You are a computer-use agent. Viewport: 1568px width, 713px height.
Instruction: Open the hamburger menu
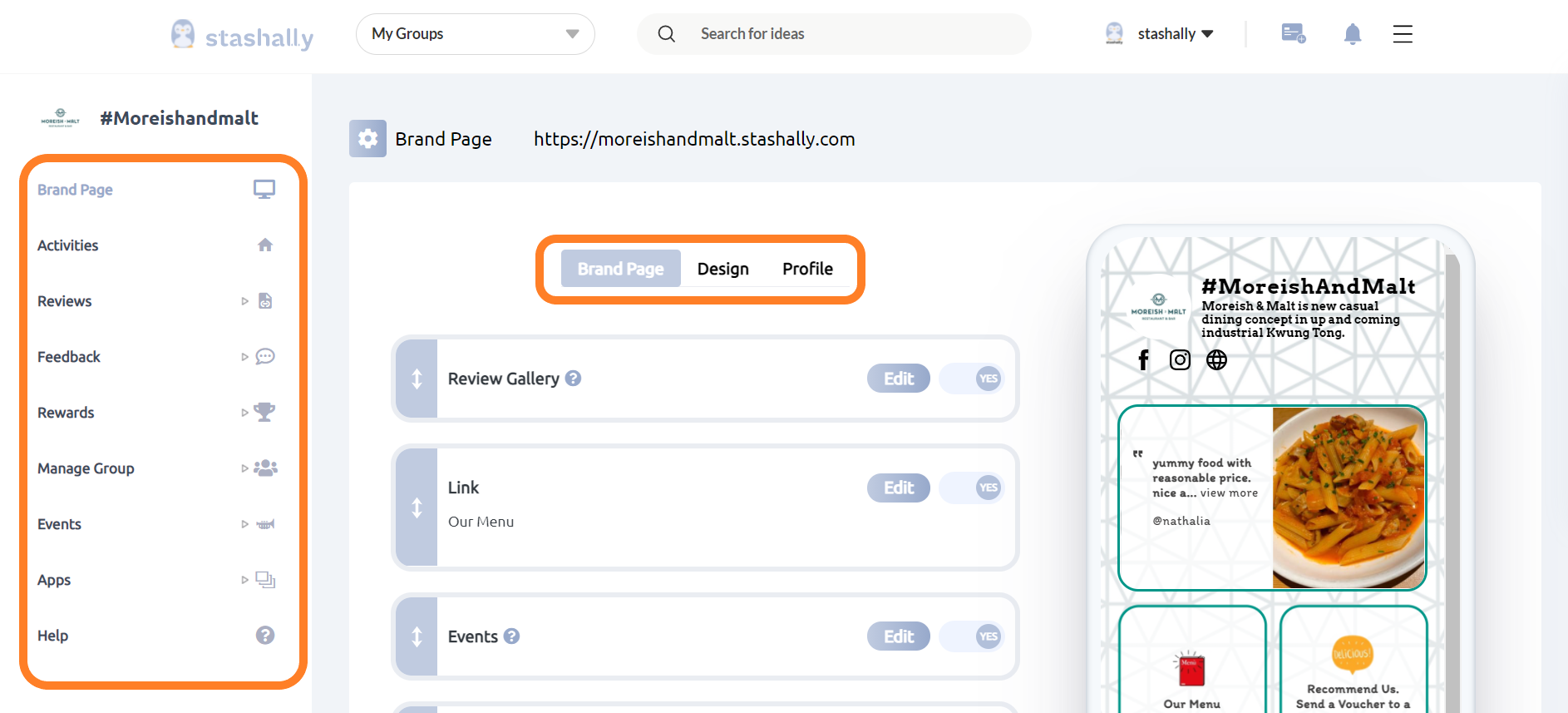click(x=1403, y=34)
